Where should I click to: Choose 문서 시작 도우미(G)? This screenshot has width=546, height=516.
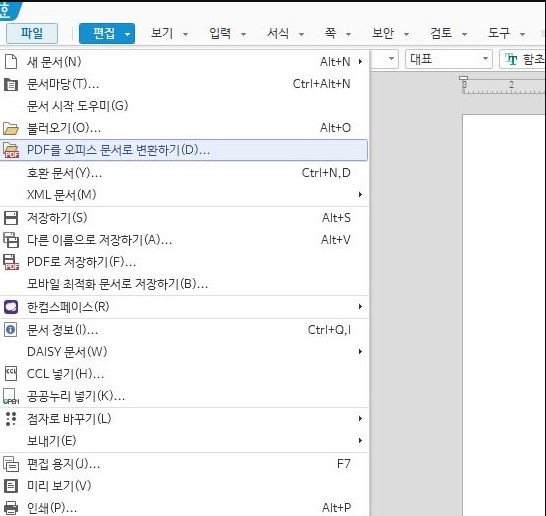tap(184, 106)
